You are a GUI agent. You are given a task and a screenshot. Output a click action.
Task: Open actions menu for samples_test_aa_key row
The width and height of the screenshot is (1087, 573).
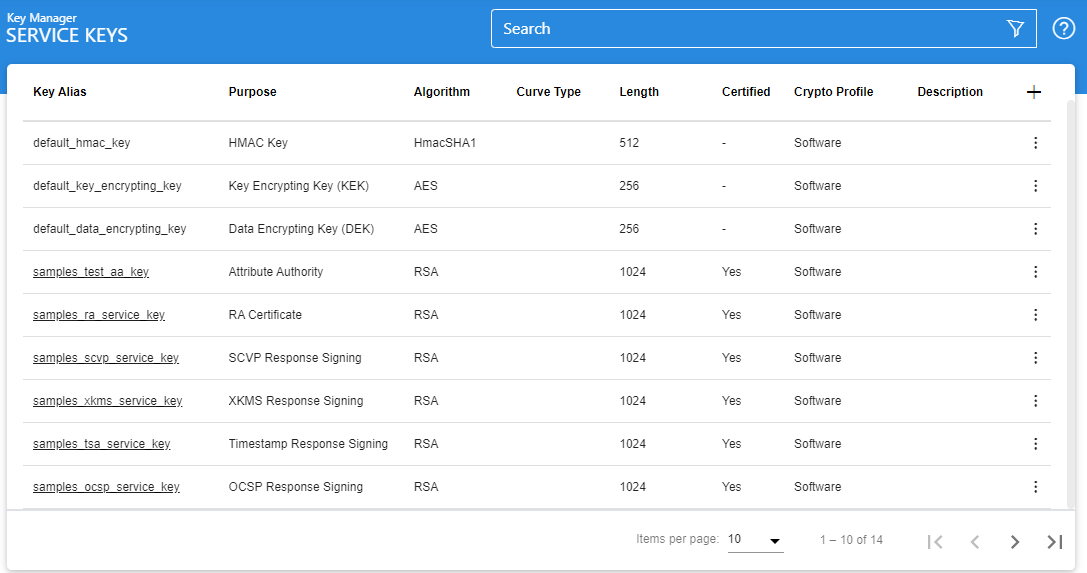1035,272
